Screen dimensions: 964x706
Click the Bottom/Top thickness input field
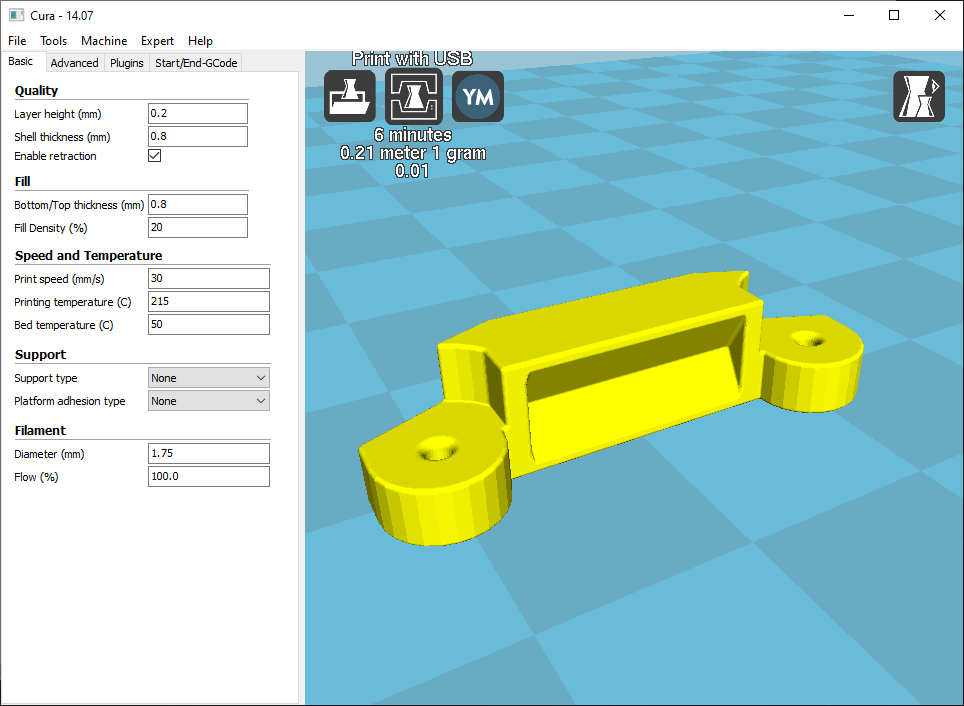(x=198, y=204)
